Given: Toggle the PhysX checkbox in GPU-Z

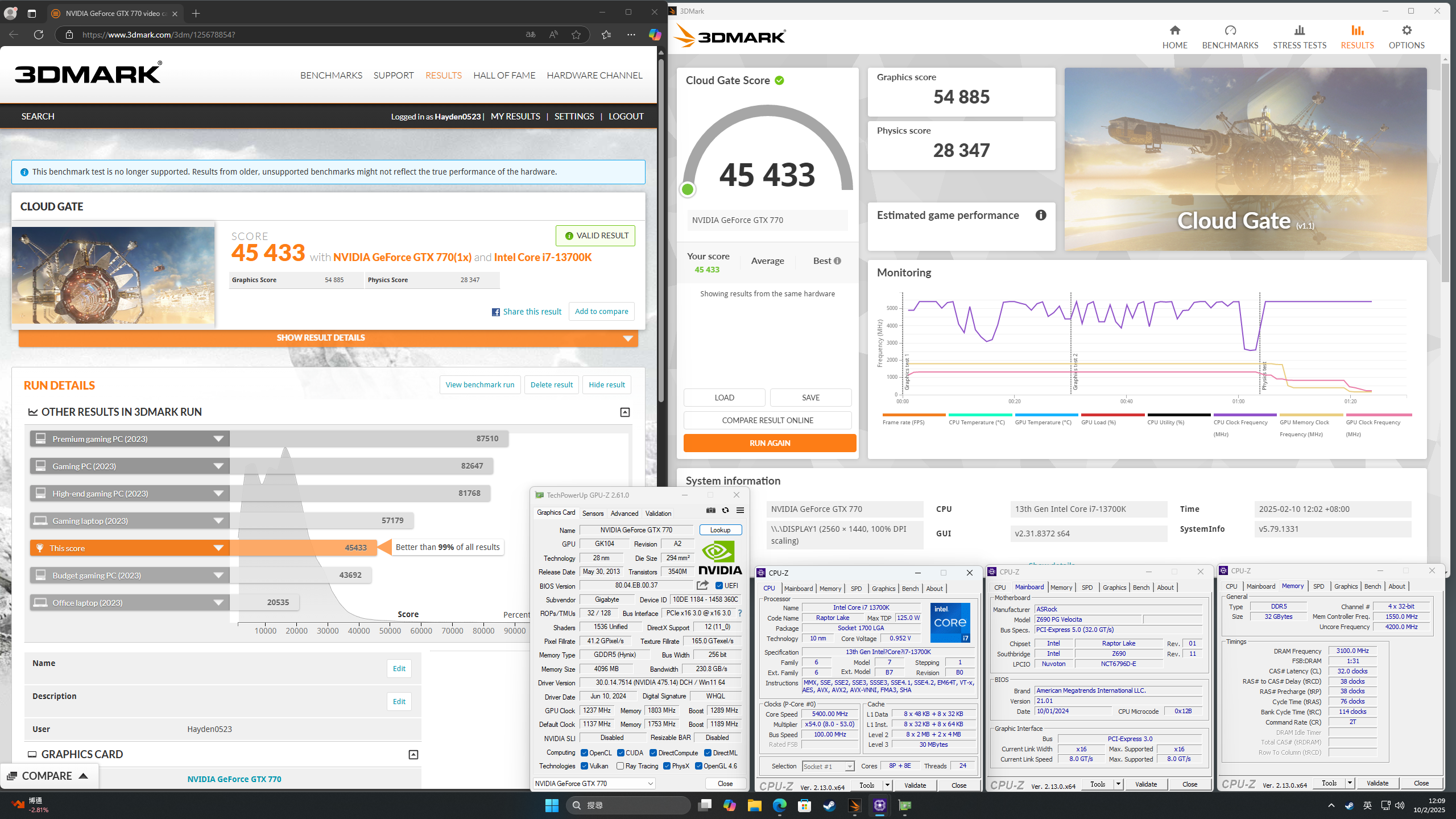Looking at the screenshot, I should click(667, 766).
